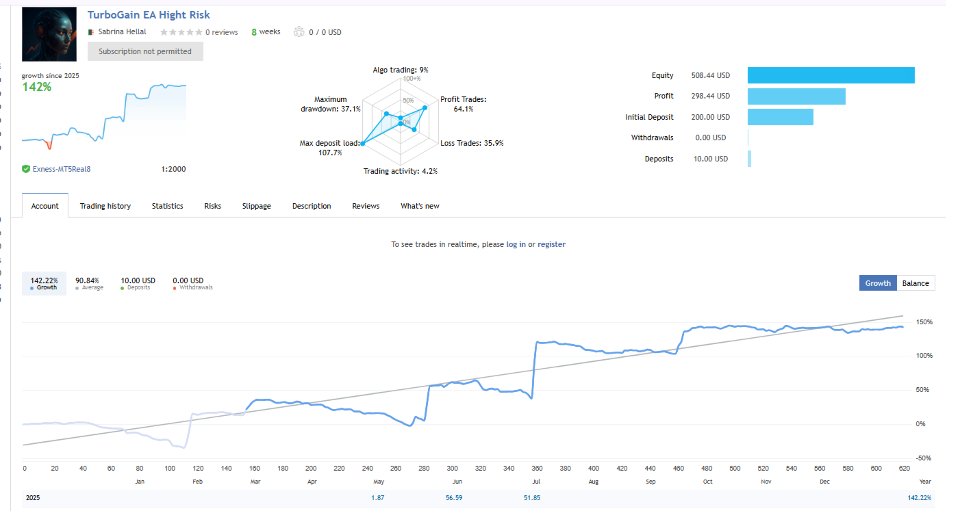Toggle the Growth series legend
The height and width of the screenshot is (524, 960).
[43, 283]
